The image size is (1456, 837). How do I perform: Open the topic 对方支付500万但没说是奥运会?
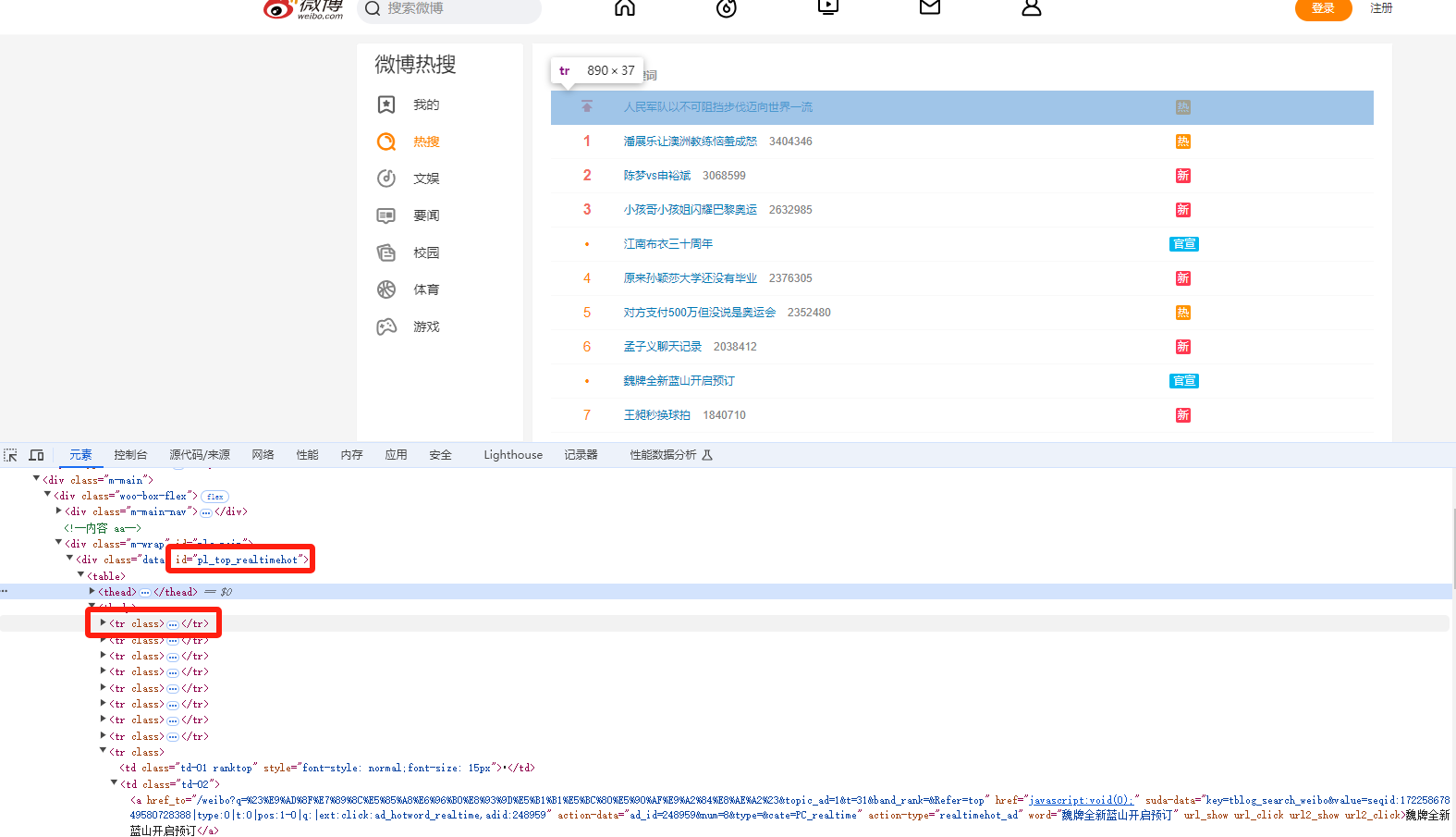click(x=700, y=313)
